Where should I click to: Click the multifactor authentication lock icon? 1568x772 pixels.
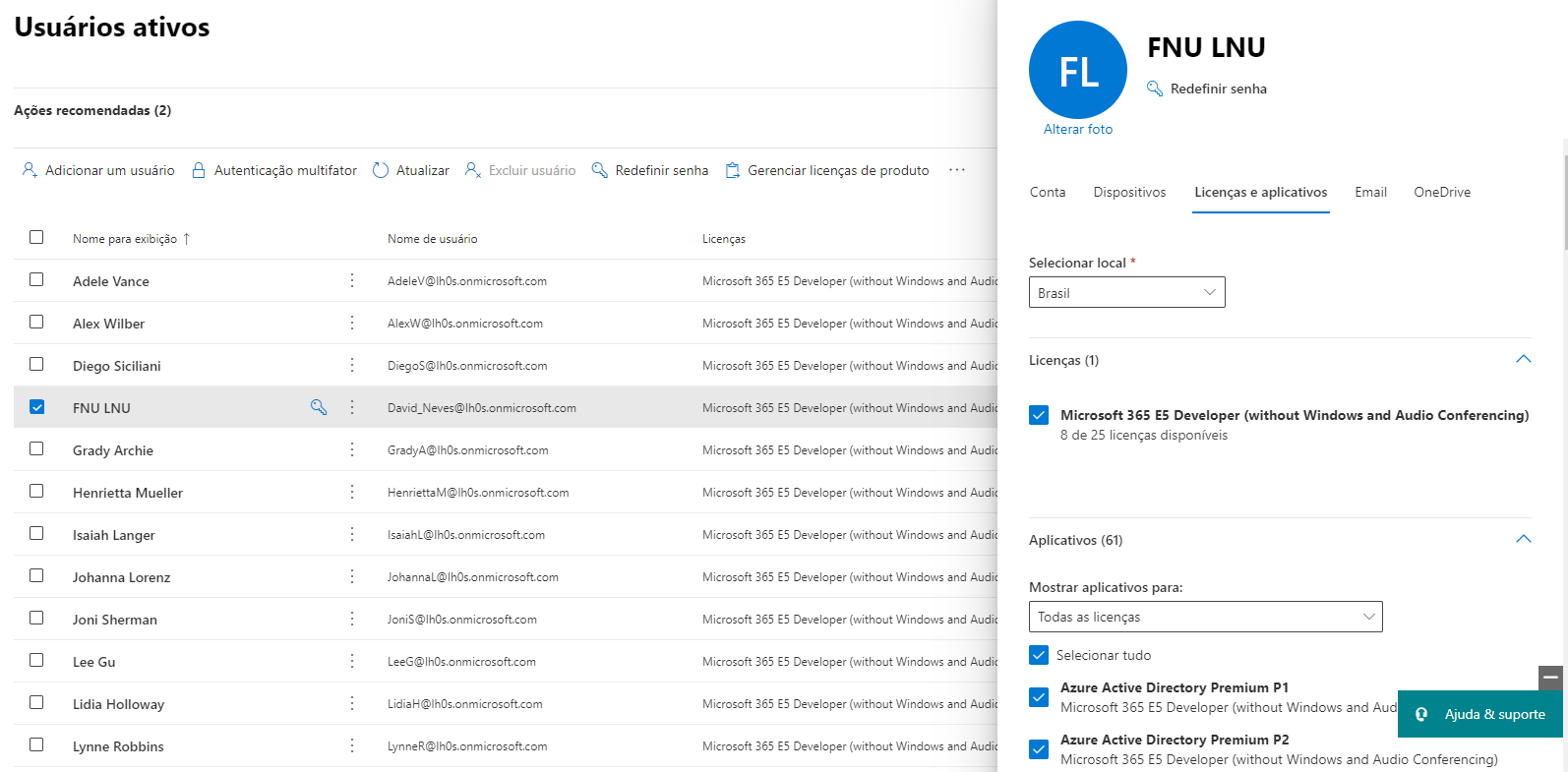[199, 170]
